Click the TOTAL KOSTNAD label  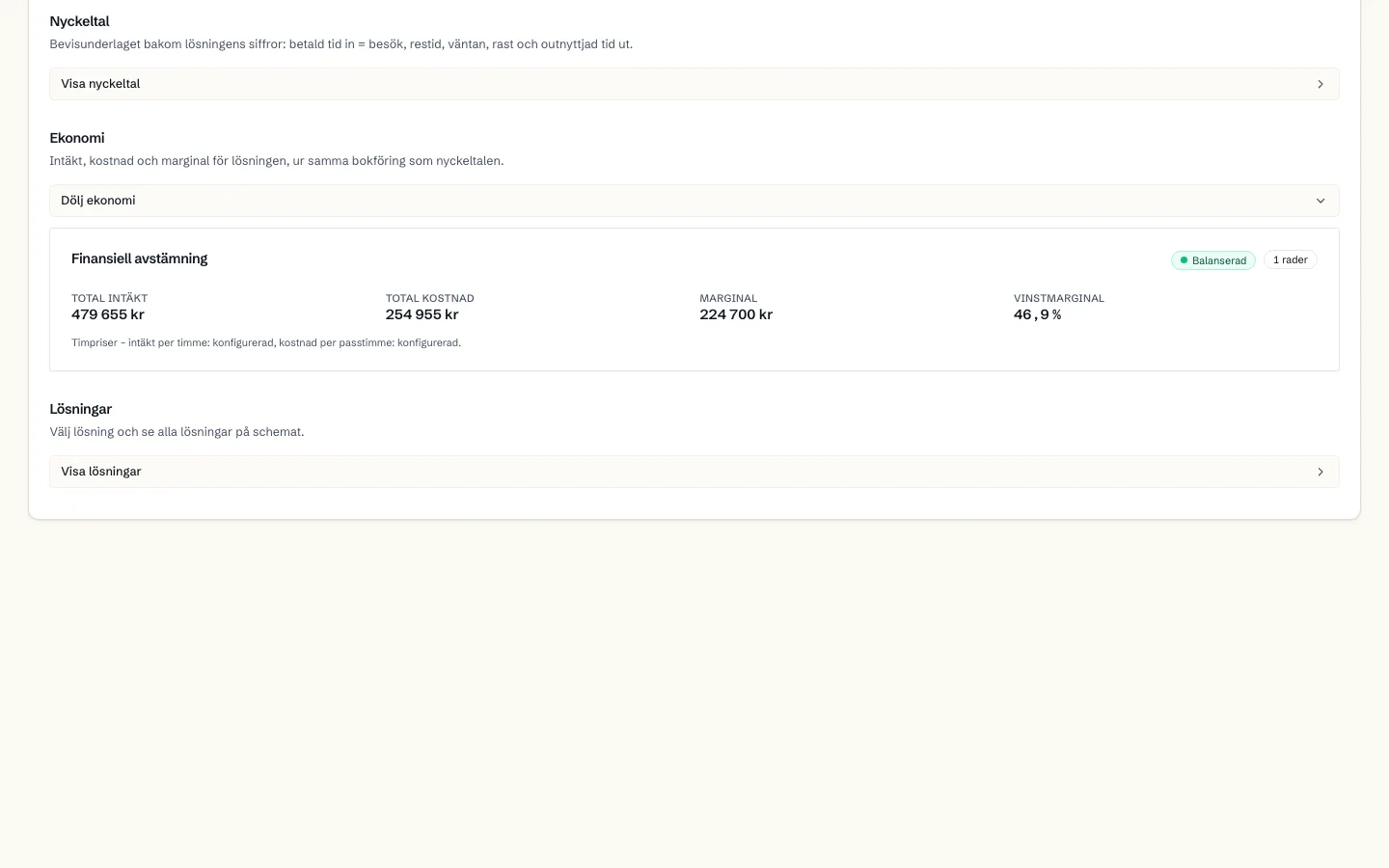pos(430,298)
